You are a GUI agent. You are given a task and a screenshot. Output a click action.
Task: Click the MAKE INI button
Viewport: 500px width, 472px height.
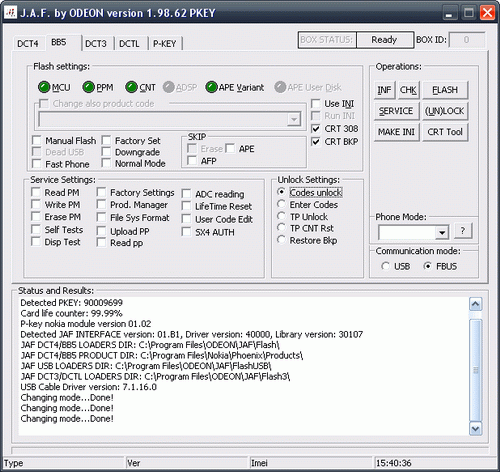(396, 132)
